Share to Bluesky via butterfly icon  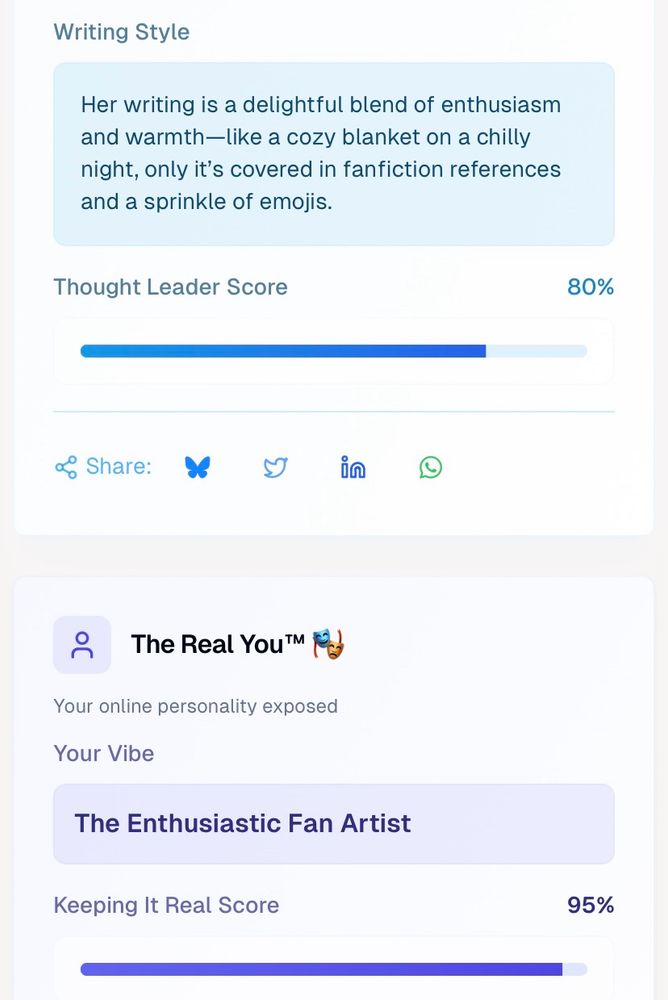pyautogui.click(x=197, y=467)
